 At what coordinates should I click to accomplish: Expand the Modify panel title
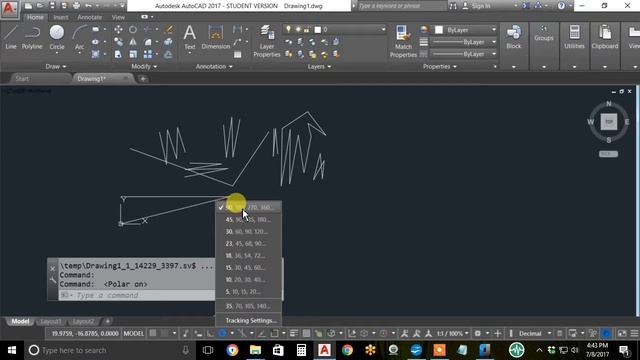click(144, 67)
